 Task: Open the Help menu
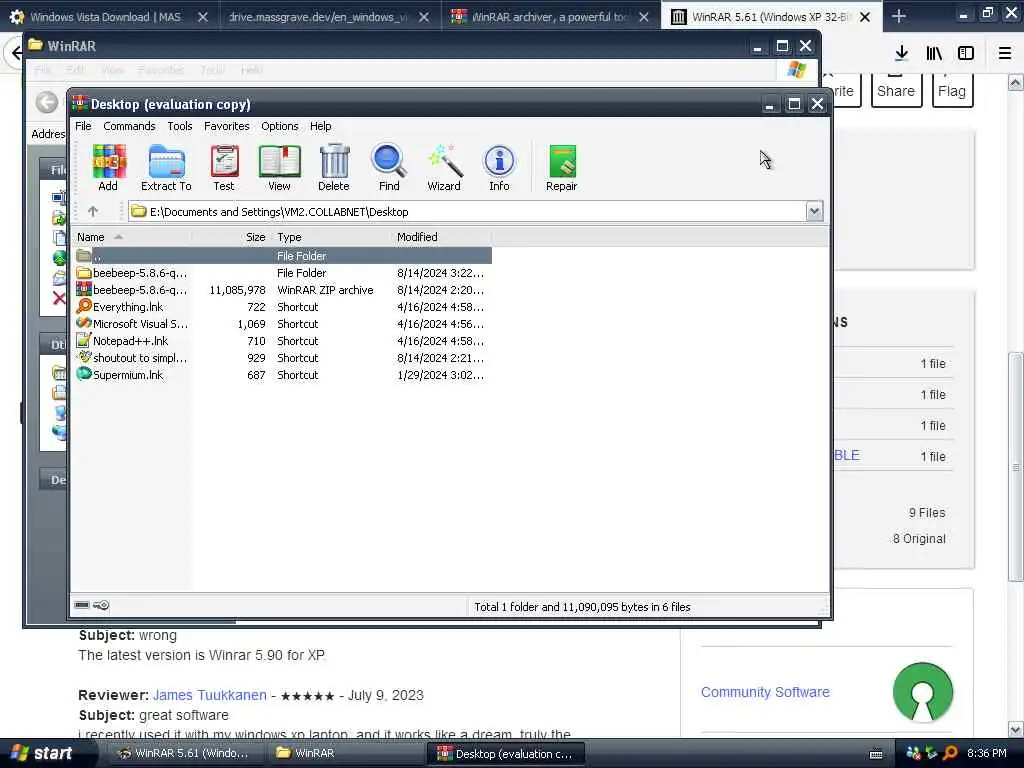(x=320, y=126)
